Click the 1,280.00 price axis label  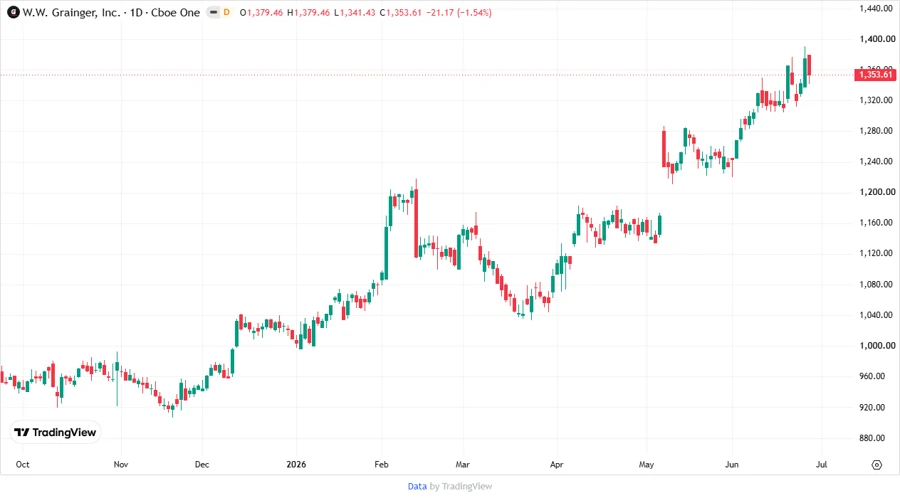coord(876,131)
